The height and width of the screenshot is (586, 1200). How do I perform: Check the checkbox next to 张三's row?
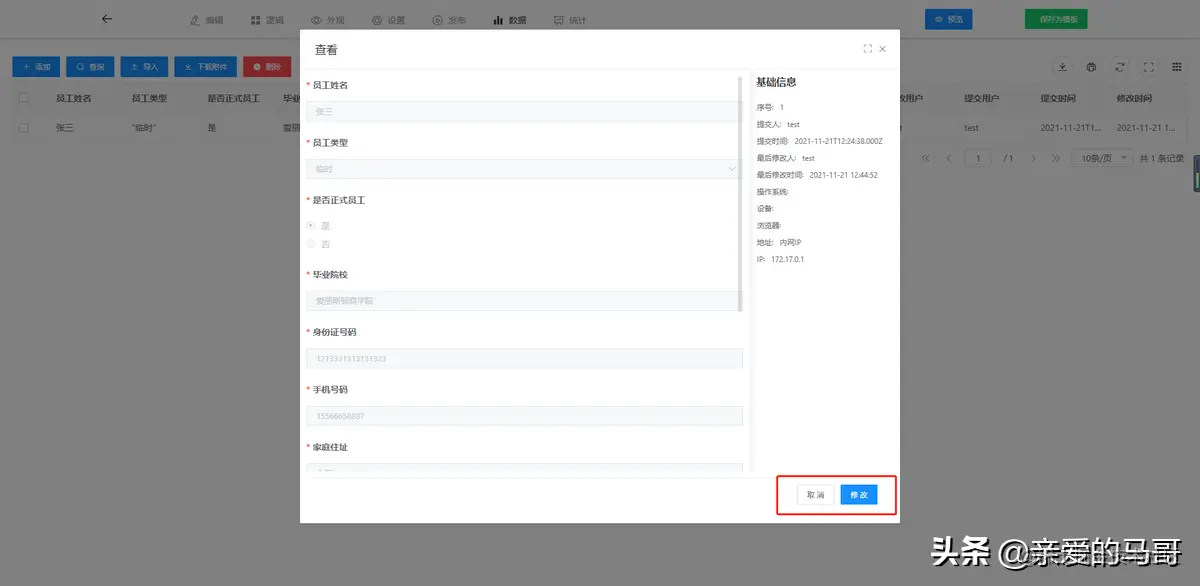pyautogui.click(x=23, y=127)
